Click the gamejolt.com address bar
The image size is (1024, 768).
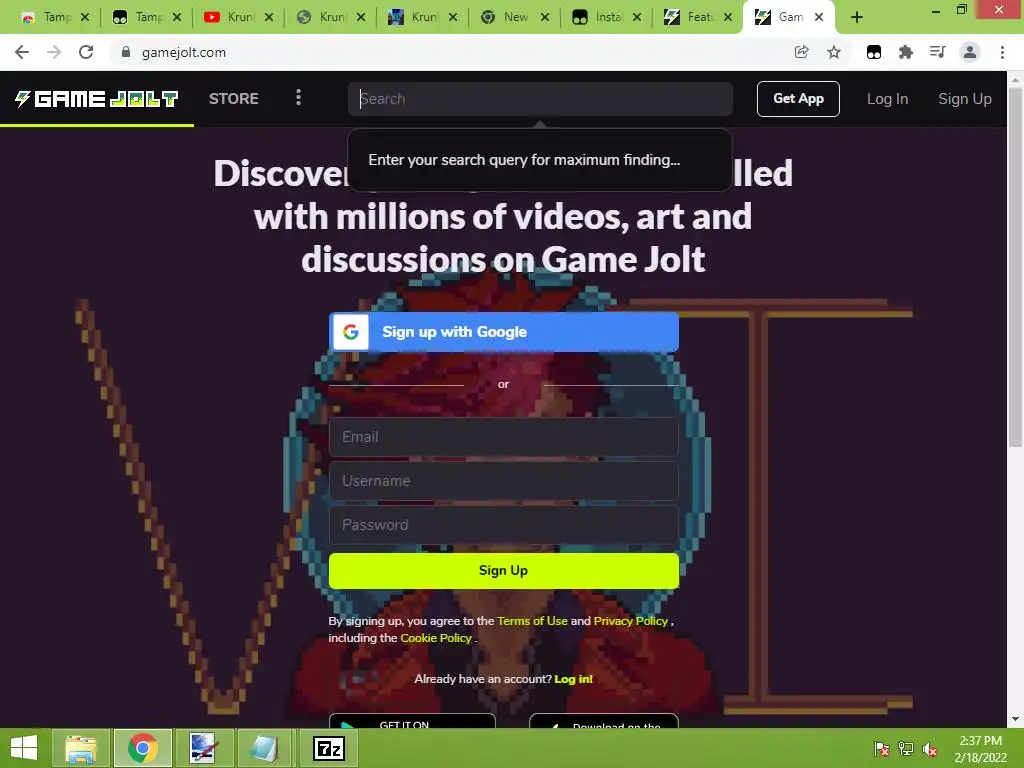coord(451,52)
